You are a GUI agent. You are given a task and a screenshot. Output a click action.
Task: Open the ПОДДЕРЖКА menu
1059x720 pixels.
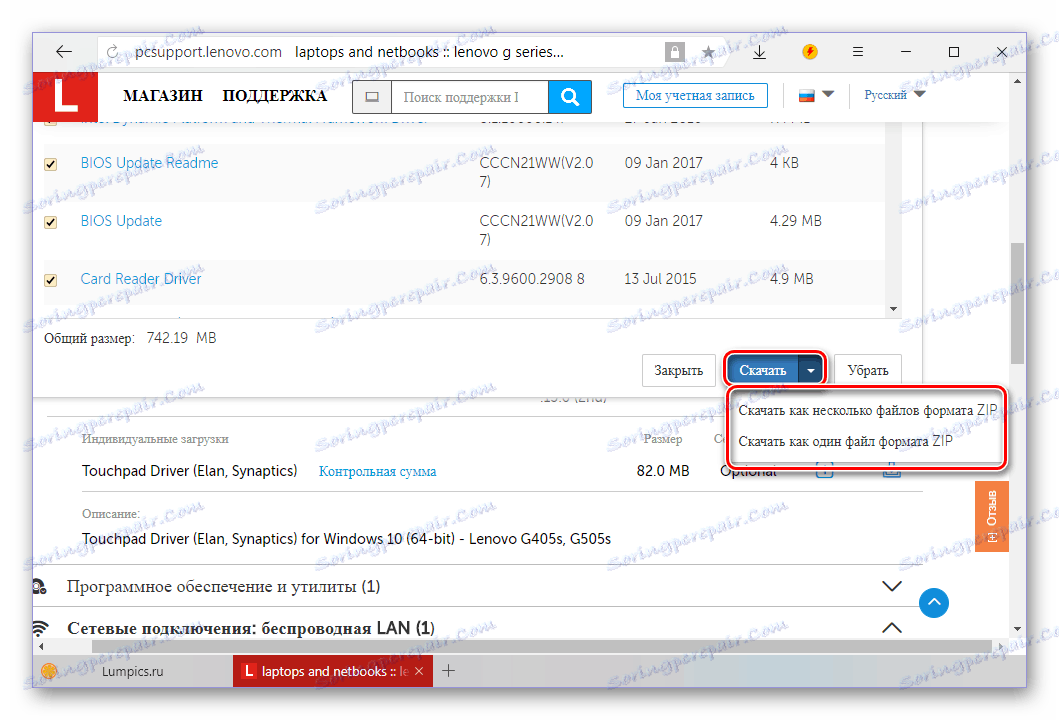[x=275, y=96]
